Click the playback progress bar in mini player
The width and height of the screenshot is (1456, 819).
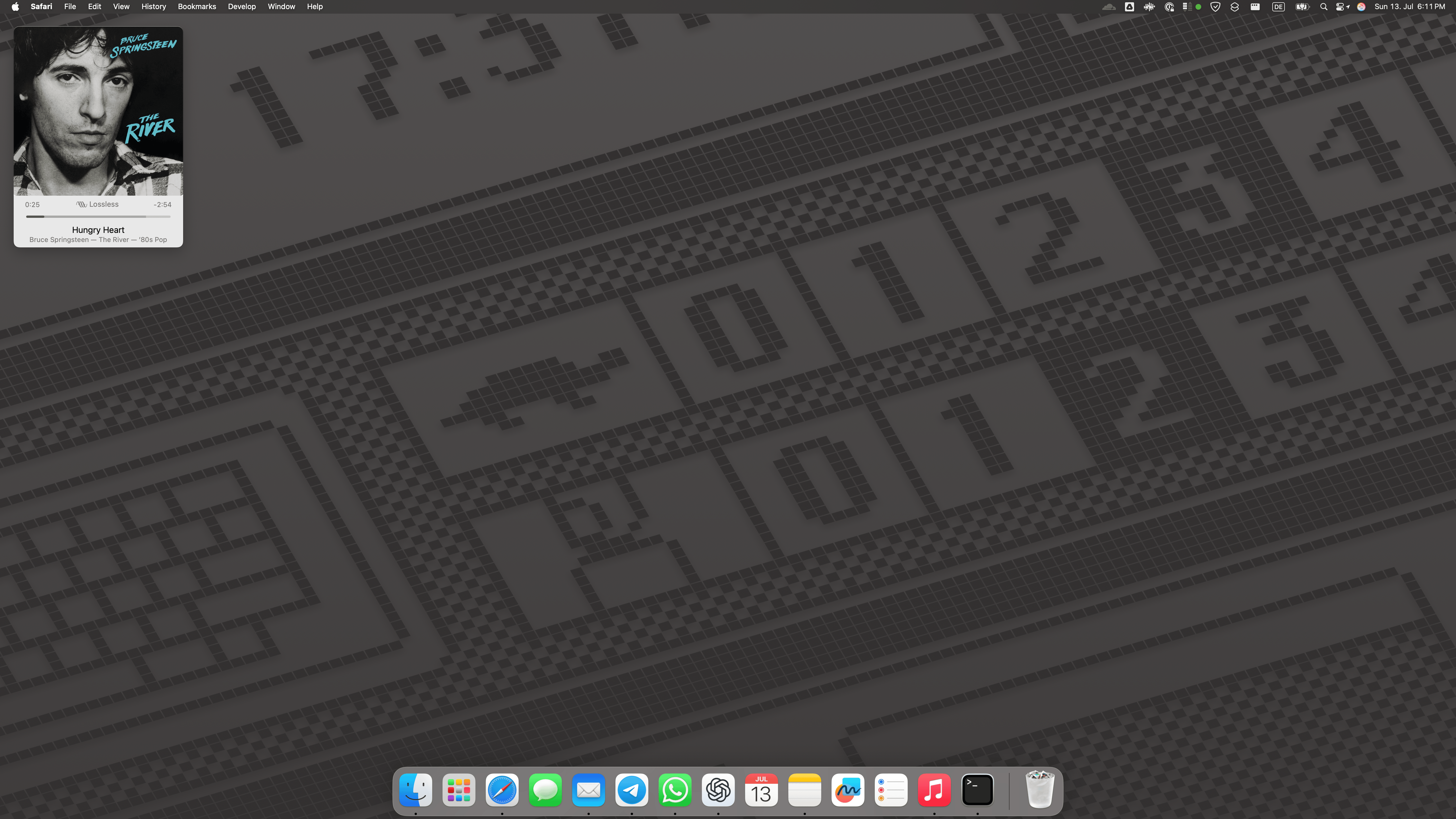pos(98,216)
